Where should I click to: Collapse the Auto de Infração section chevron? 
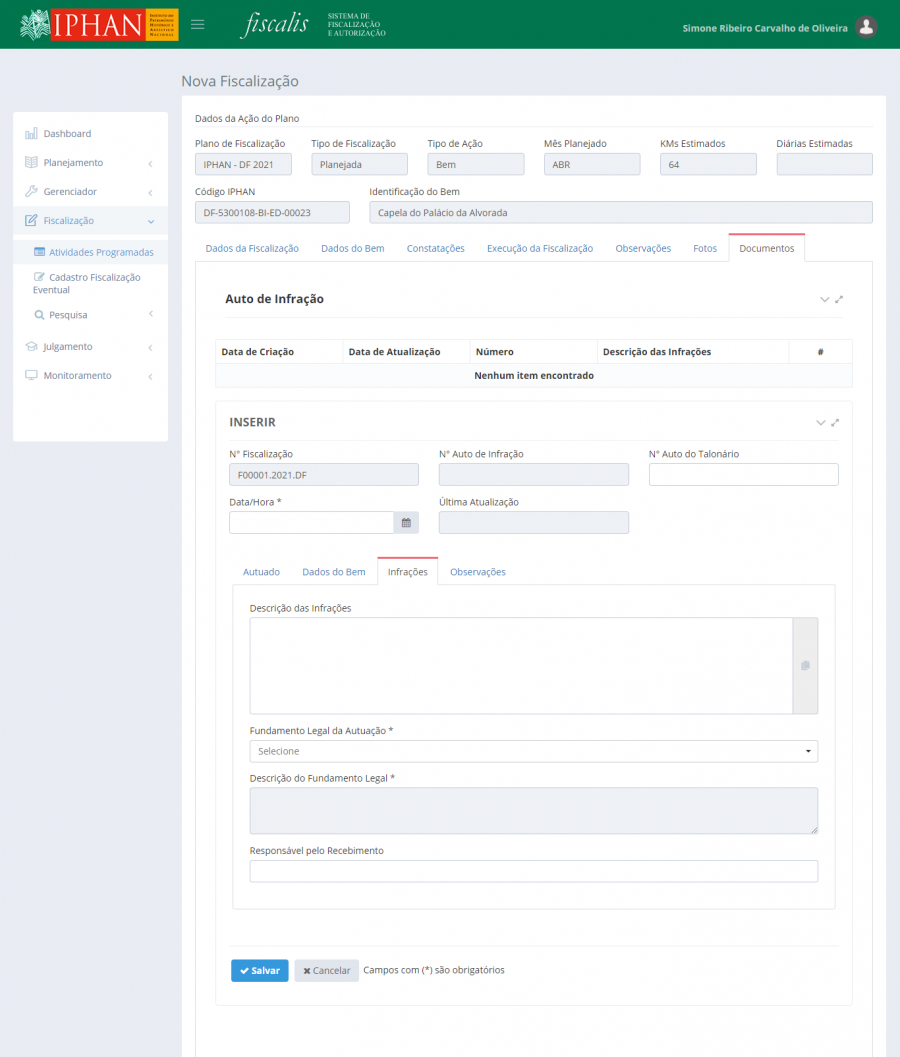point(824,299)
